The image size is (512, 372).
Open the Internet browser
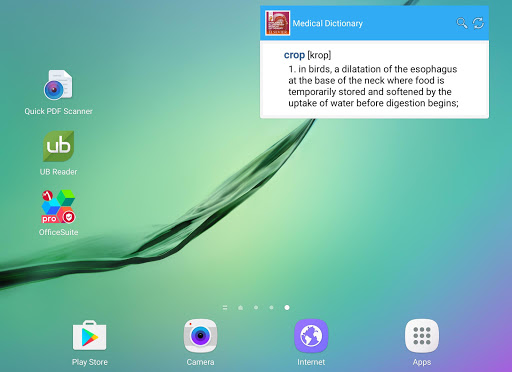[311, 336]
